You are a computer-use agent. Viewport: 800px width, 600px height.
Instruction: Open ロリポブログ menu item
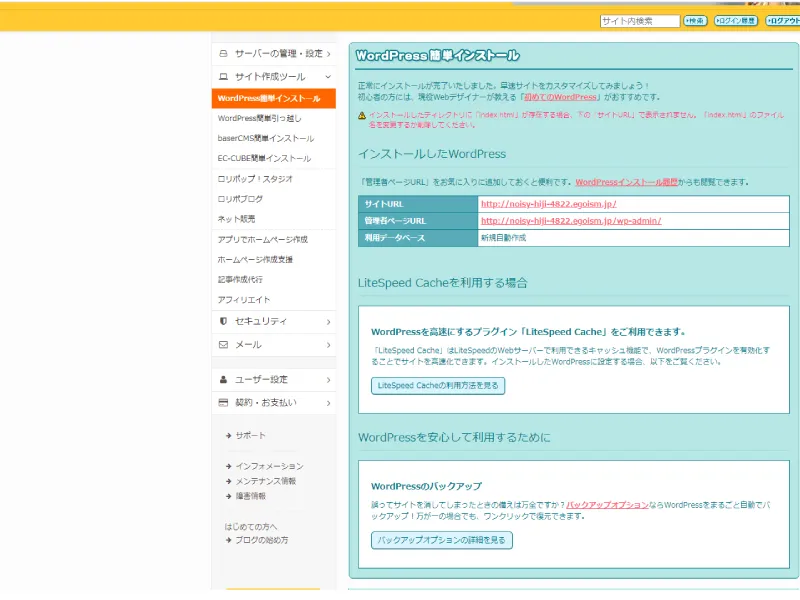[x=240, y=198]
